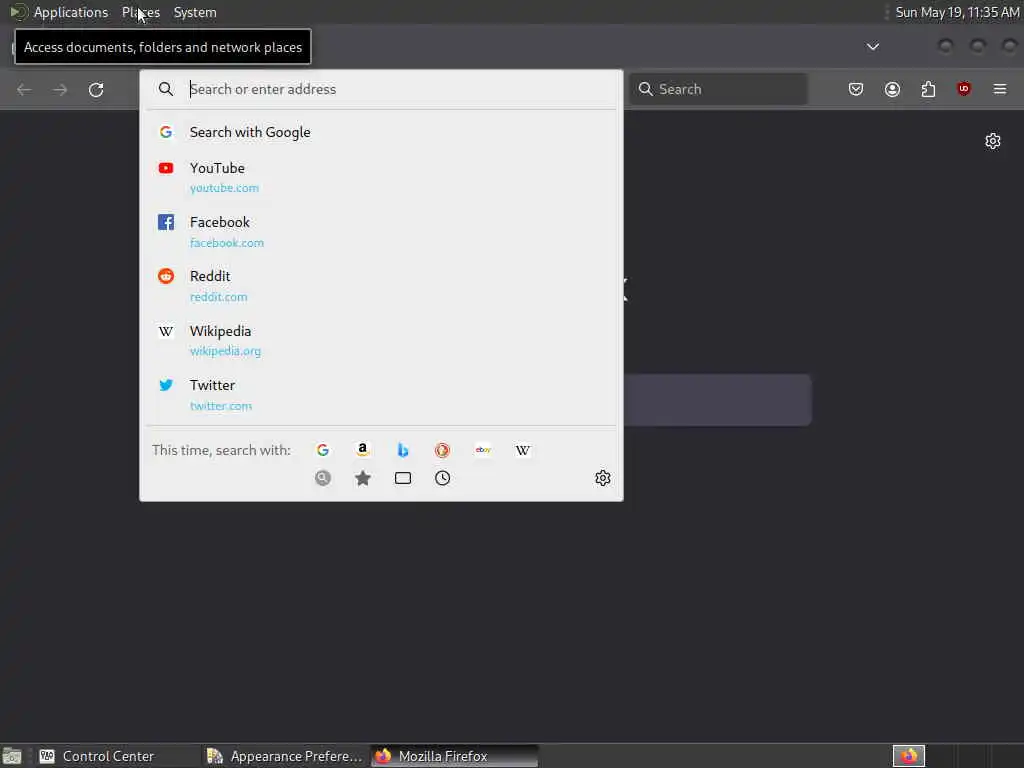The width and height of the screenshot is (1024, 768).
Task: Personalize new tab with gear icon
Action: (993, 141)
